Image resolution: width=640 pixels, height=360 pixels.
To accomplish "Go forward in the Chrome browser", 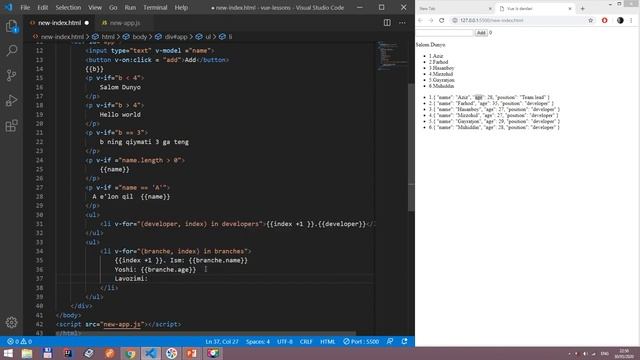I will click(x=431, y=20).
